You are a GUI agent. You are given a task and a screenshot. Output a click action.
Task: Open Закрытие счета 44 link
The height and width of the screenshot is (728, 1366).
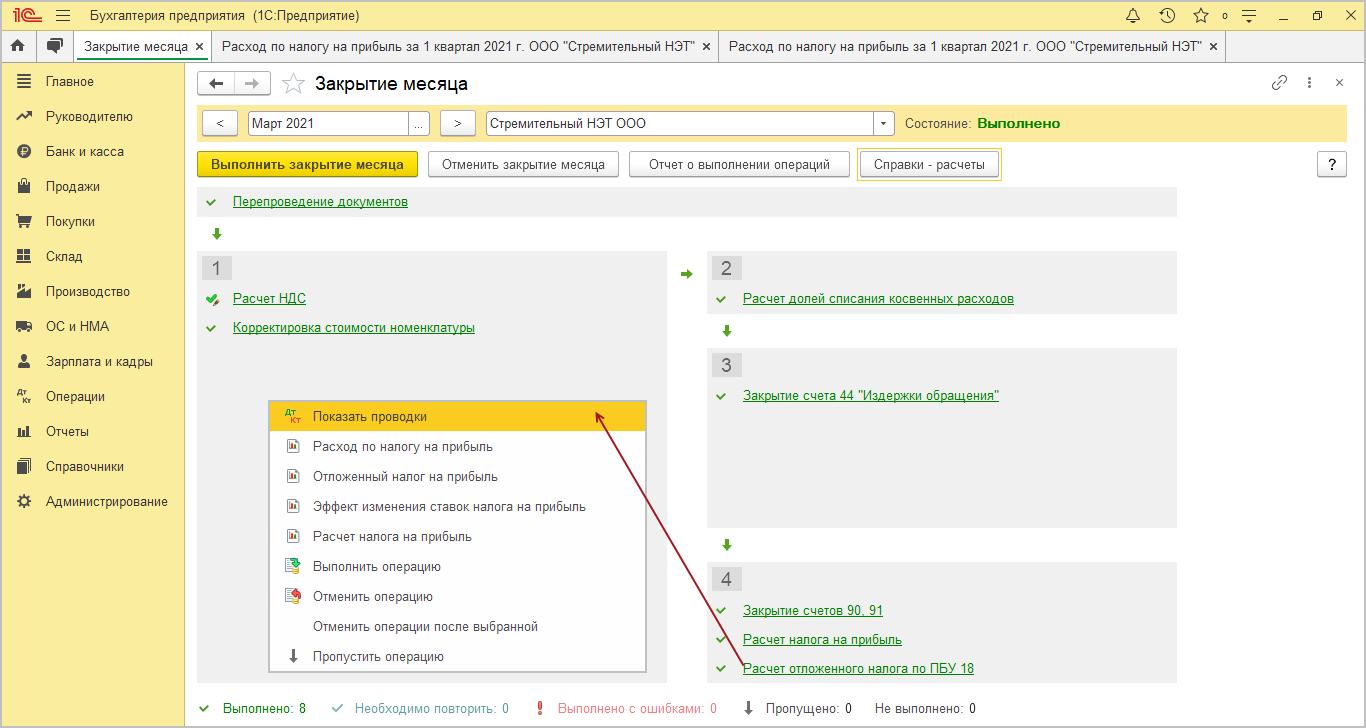tap(871, 395)
